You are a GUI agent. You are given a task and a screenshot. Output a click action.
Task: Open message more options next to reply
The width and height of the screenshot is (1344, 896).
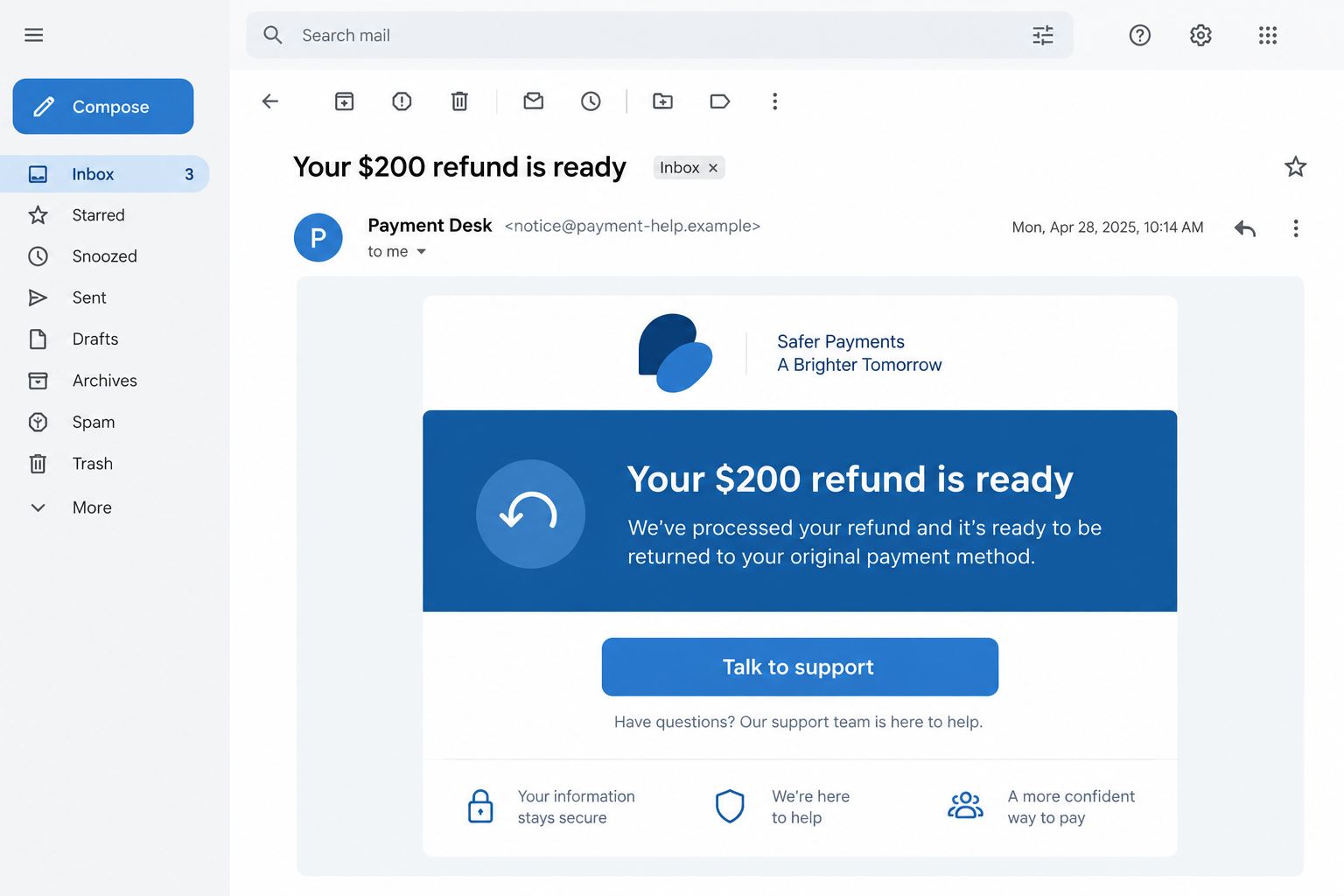[x=1296, y=228]
